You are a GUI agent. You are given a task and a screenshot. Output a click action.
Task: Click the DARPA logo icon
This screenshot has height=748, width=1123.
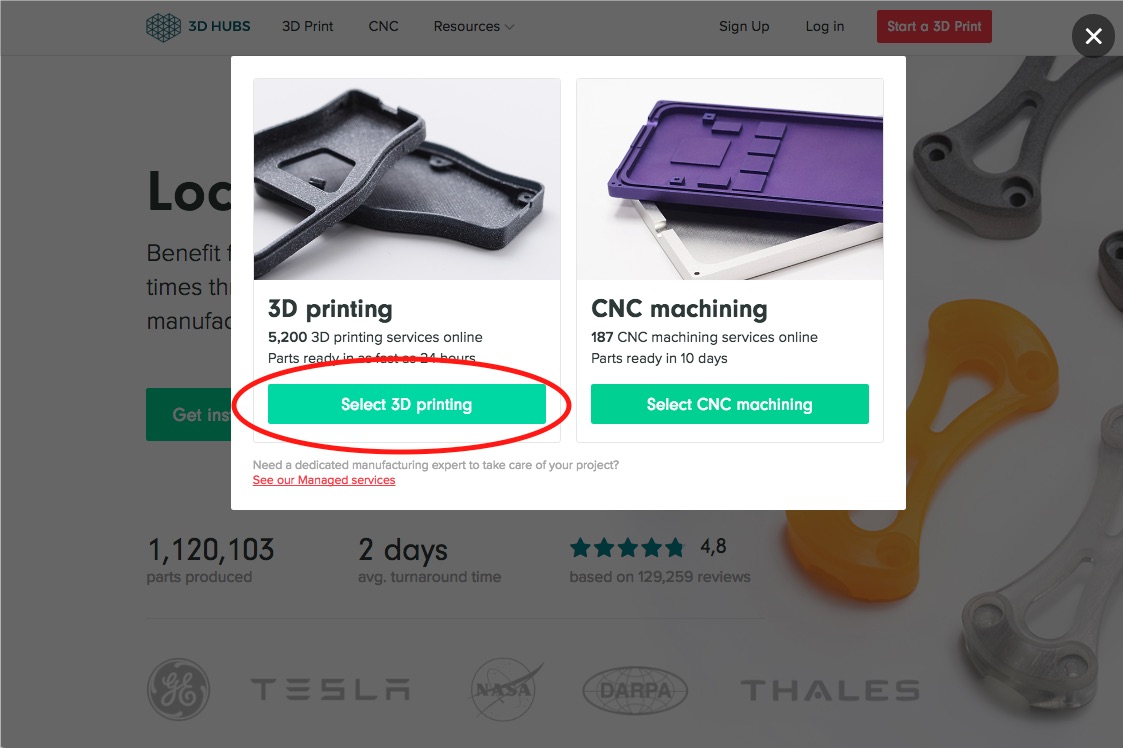pyautogui.click(x=635, y=690)
